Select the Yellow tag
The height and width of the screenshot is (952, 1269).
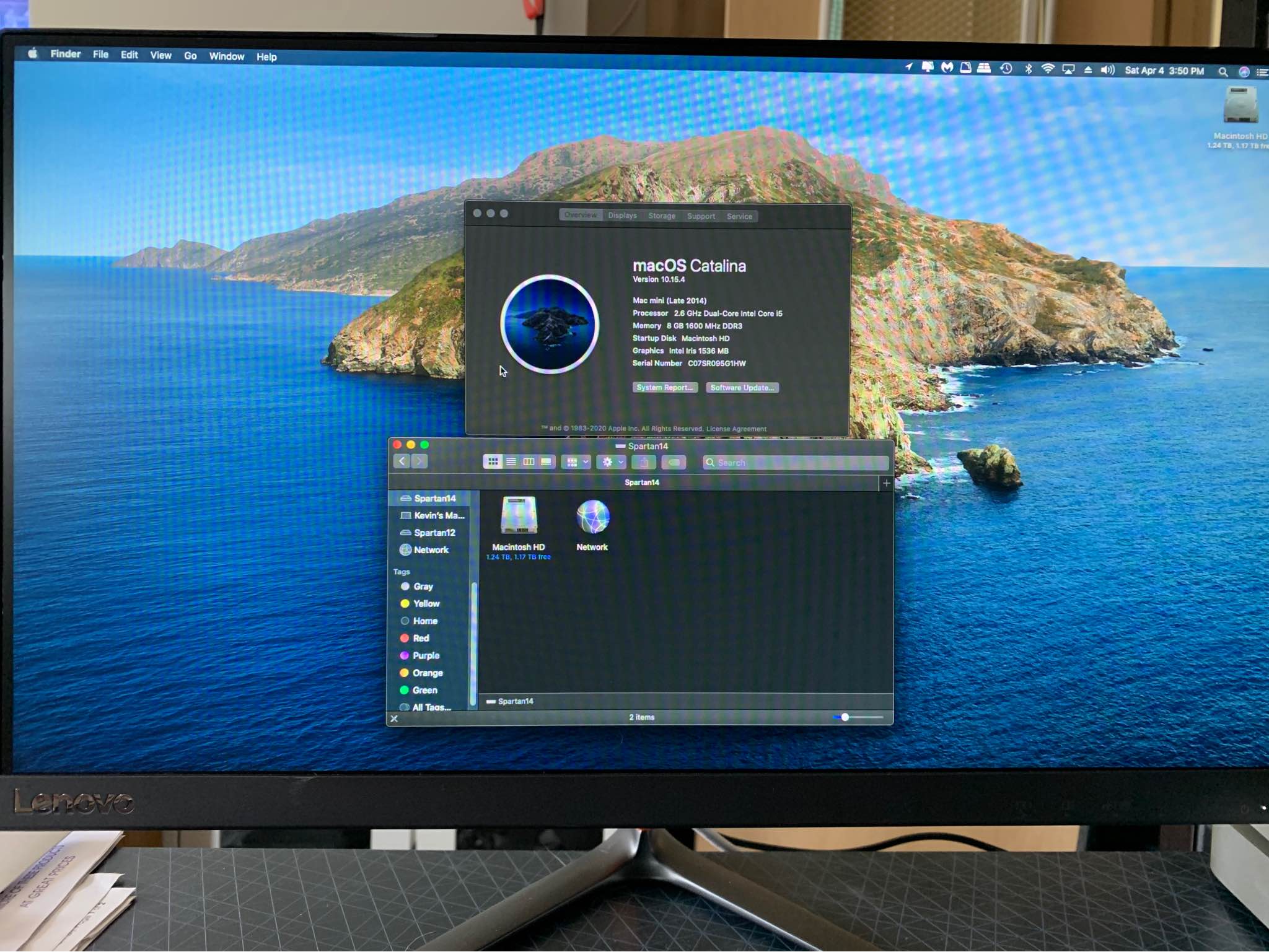pyautogui.click(x=420, y=604)
